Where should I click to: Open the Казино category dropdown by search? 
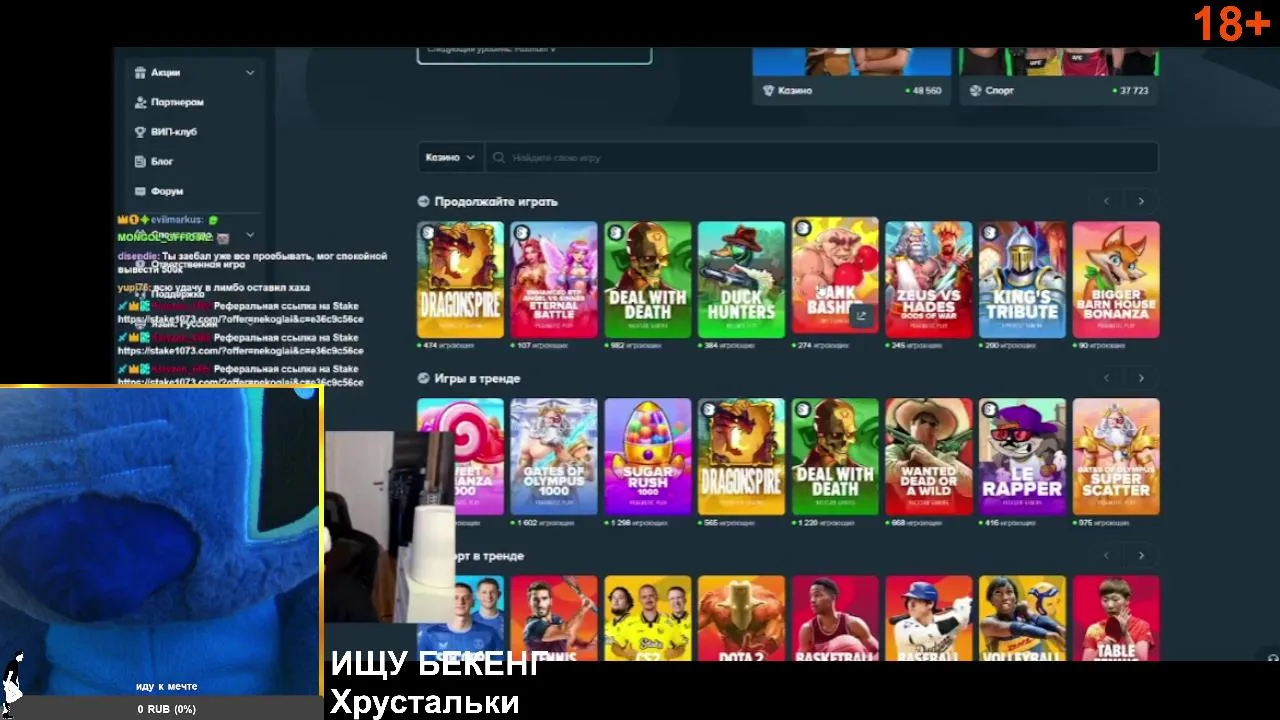(450, 158)
